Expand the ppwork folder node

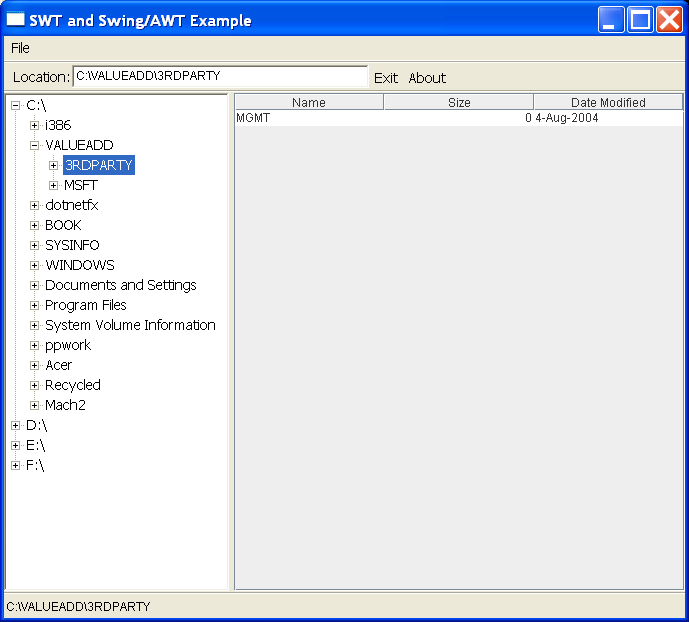coord(34,346)
